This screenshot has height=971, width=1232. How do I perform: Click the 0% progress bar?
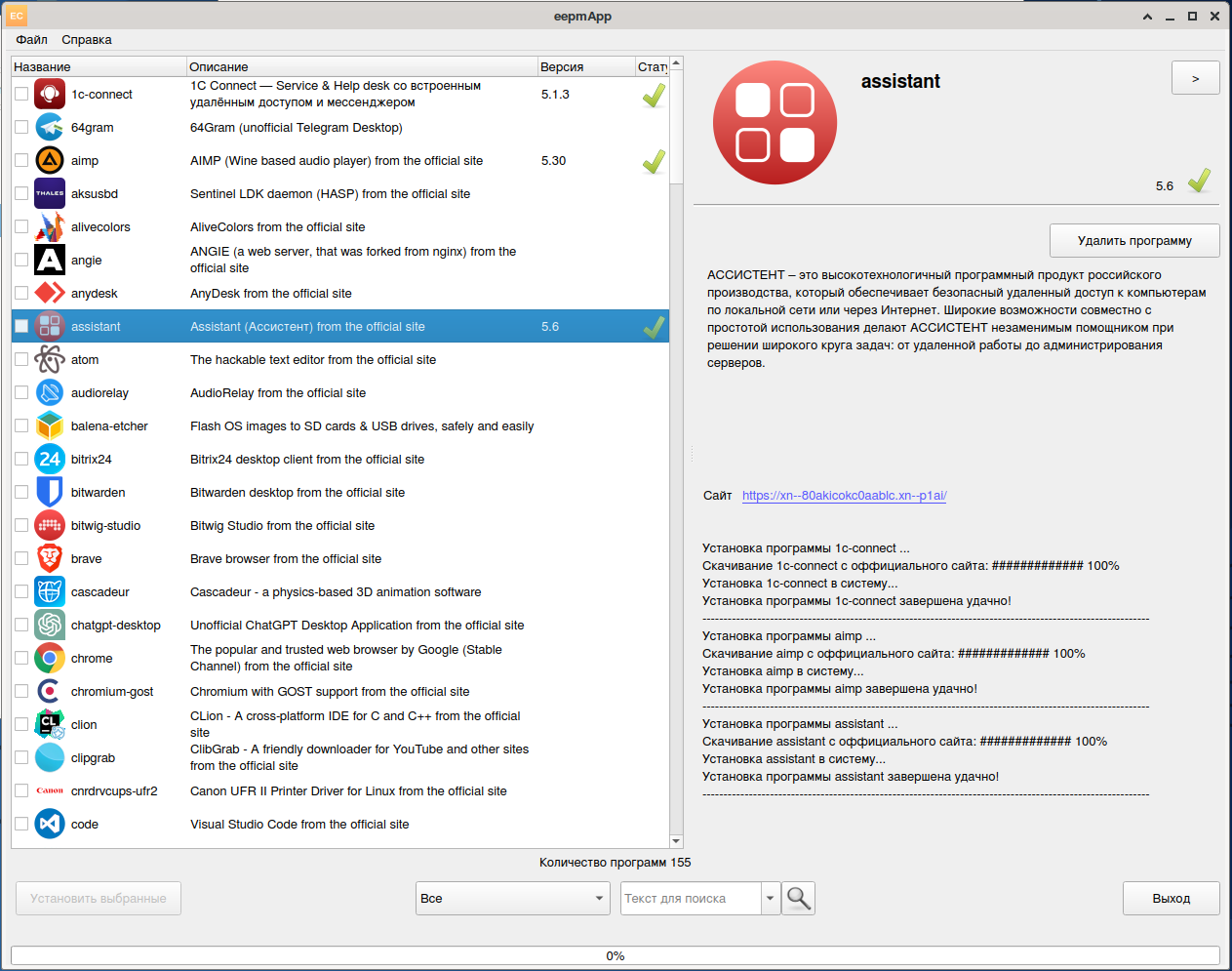click(616, 955)
